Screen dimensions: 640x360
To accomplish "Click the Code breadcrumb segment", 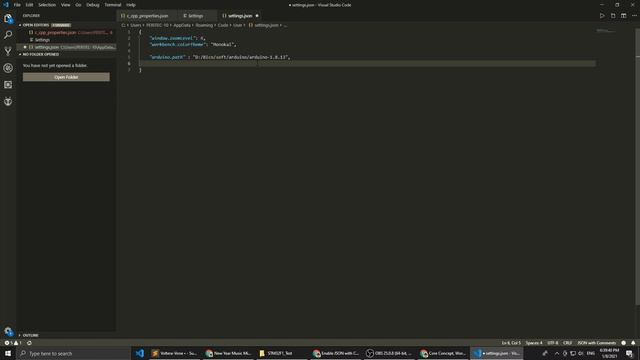I will pos(223,25).
